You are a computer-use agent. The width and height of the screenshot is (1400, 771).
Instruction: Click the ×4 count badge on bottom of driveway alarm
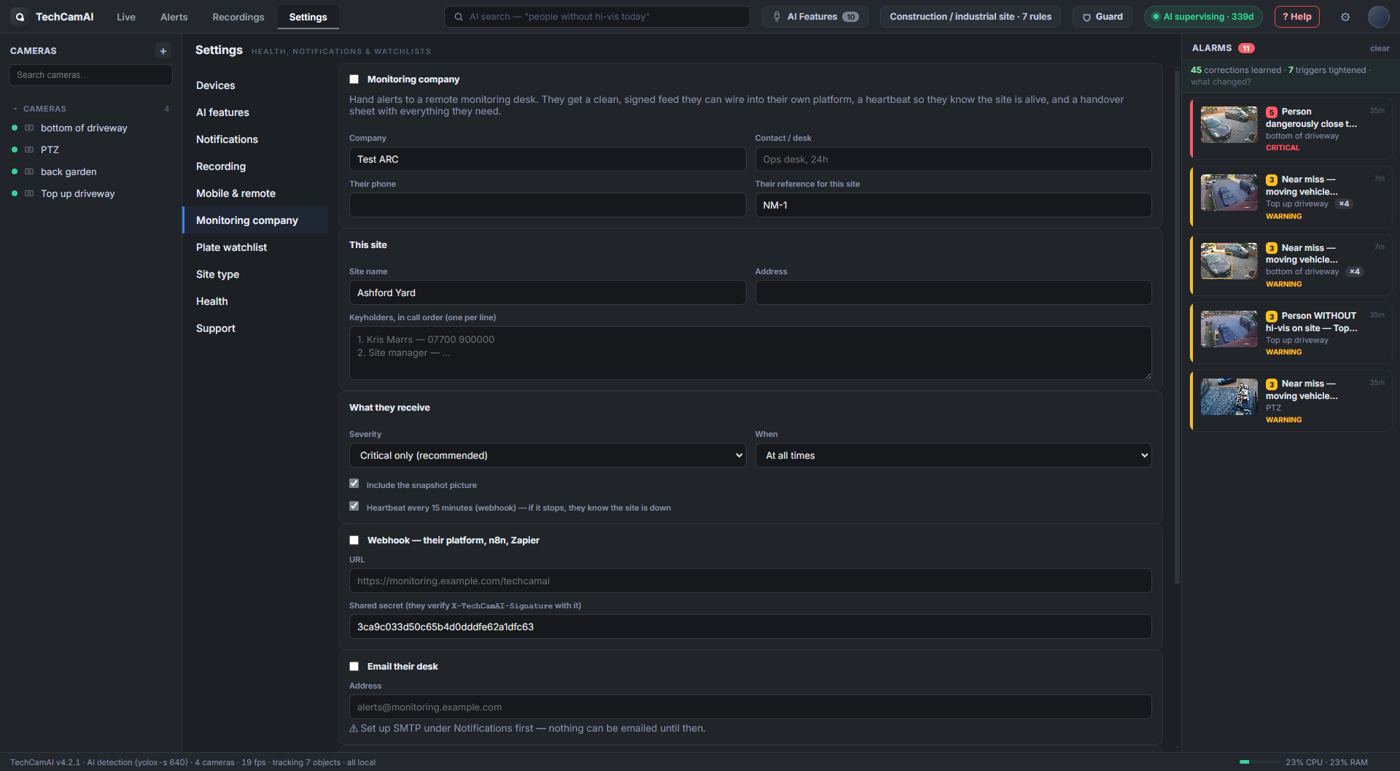(x=1354, y=272)
